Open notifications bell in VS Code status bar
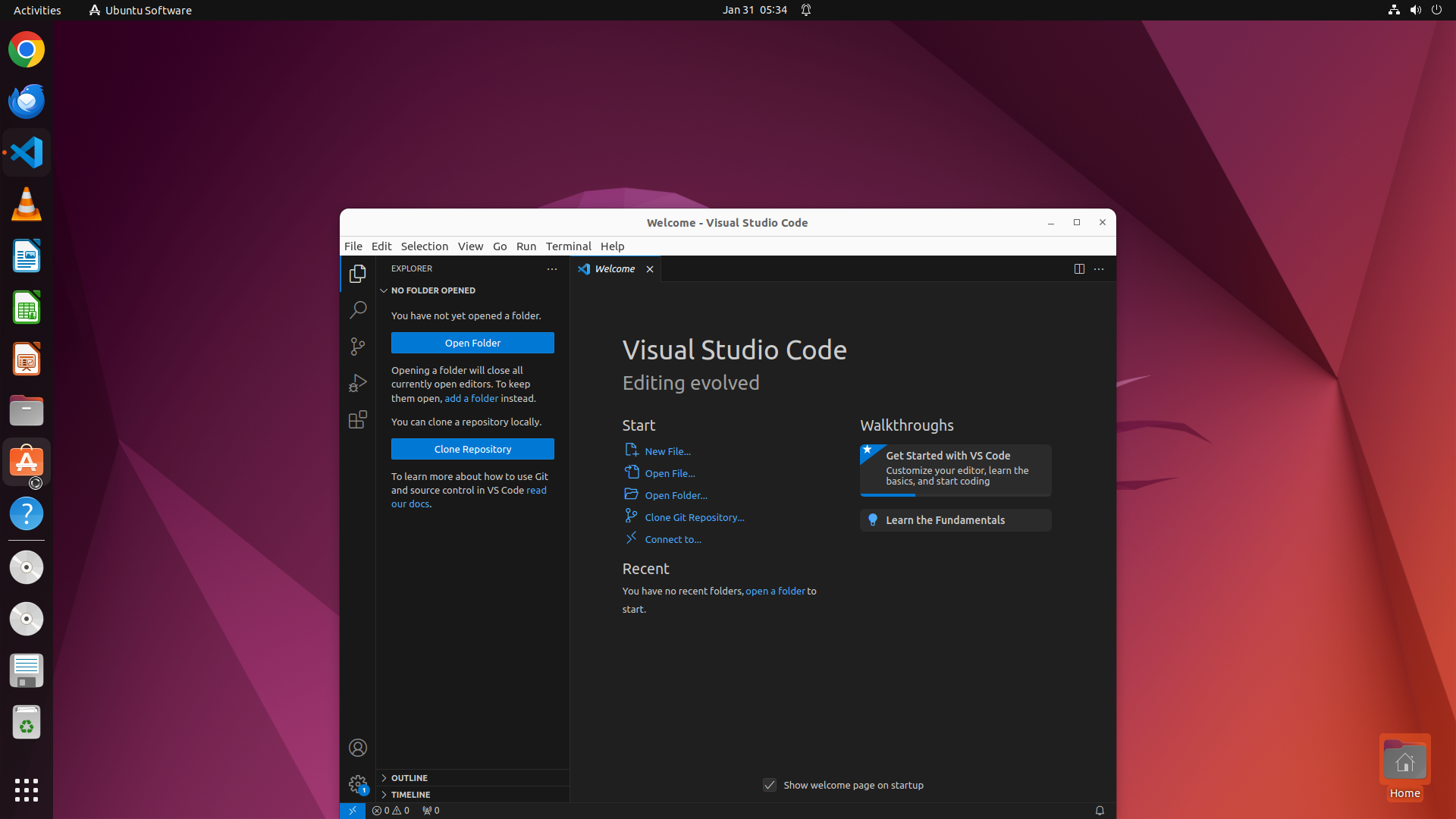Screen dimensions: 1456x819 1100,811
